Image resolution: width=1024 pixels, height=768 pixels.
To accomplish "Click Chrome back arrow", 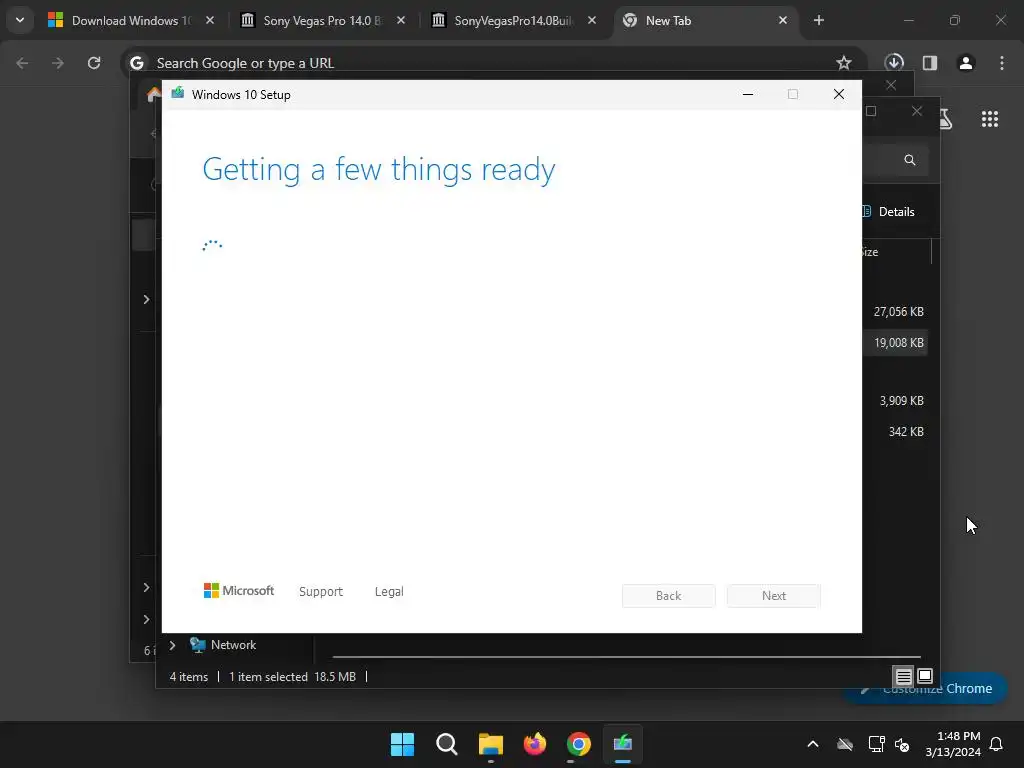I will click(x=22, y=63).
